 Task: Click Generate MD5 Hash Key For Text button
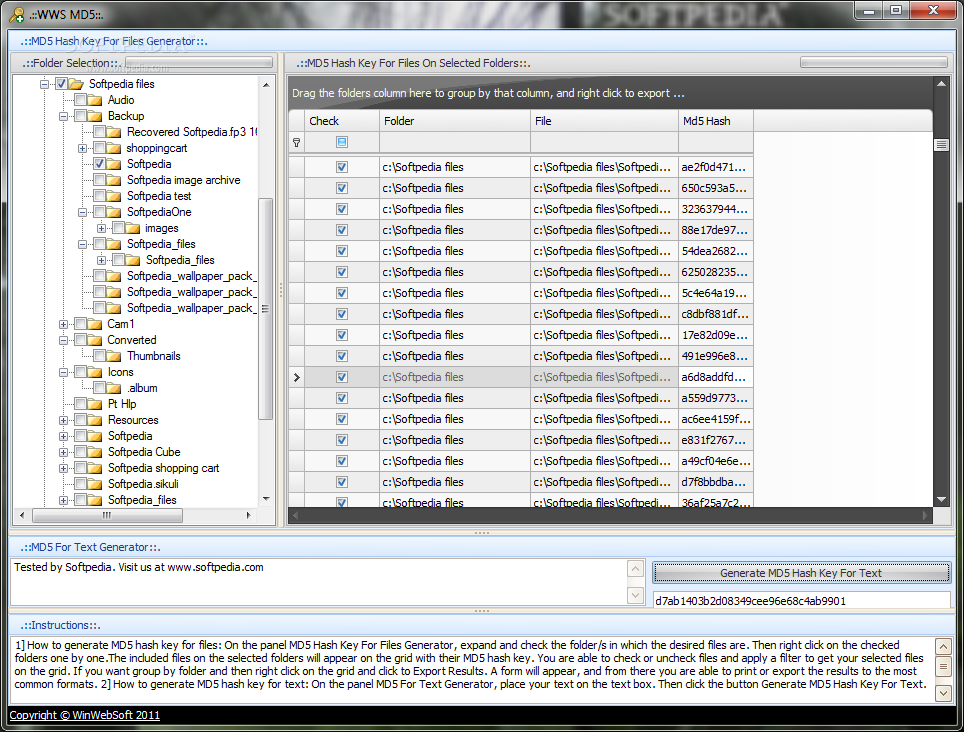click(801, 573)
